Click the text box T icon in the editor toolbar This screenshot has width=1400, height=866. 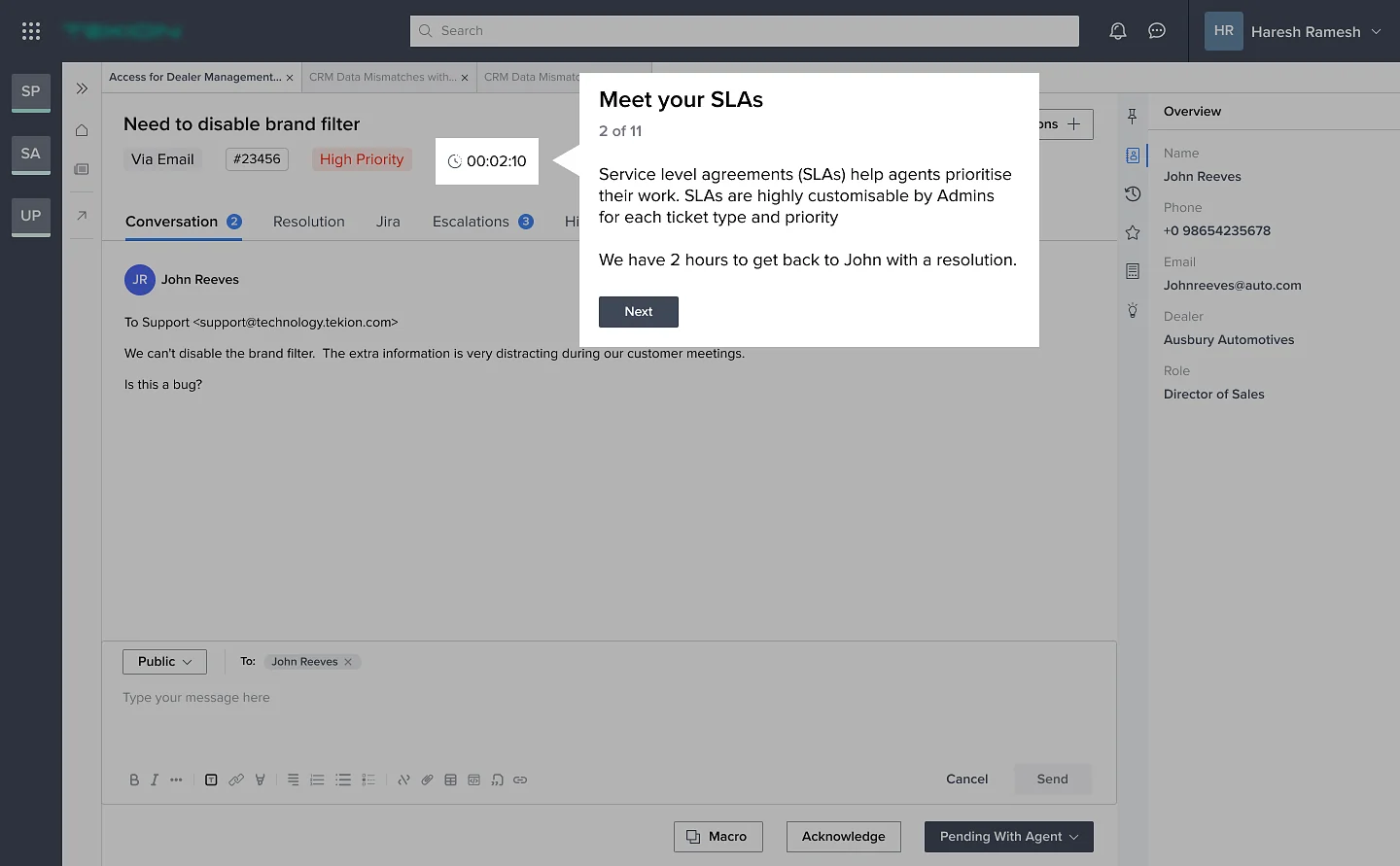(211, 779)
